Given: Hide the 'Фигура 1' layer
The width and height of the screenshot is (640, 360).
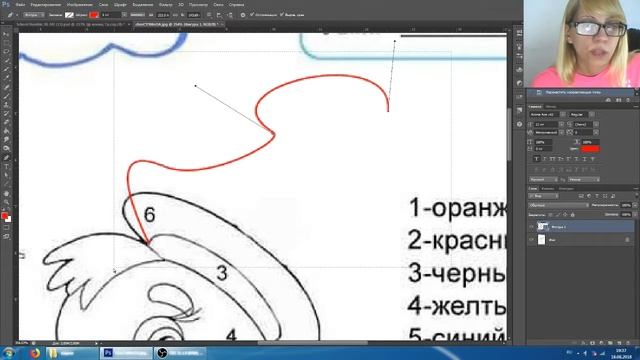Looking at the screenshot, I should [x=531, y=227].
